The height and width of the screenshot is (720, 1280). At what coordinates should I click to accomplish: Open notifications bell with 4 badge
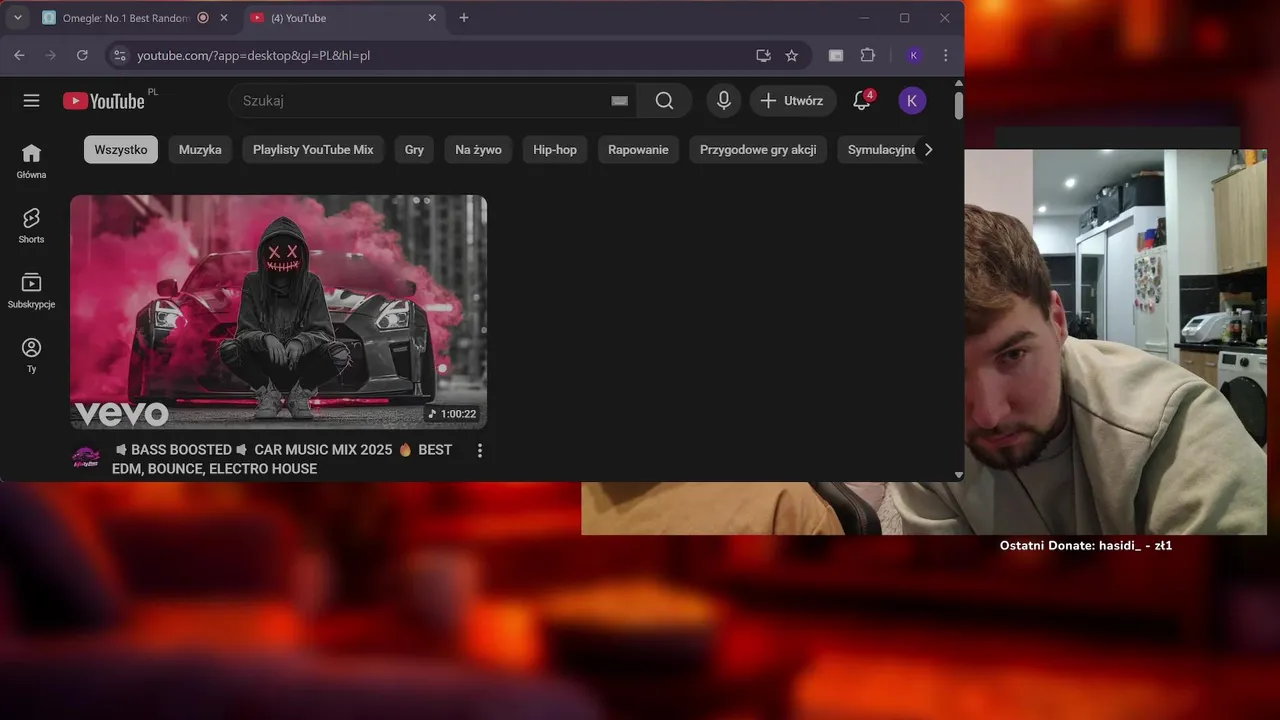click(x=862, y=100)
